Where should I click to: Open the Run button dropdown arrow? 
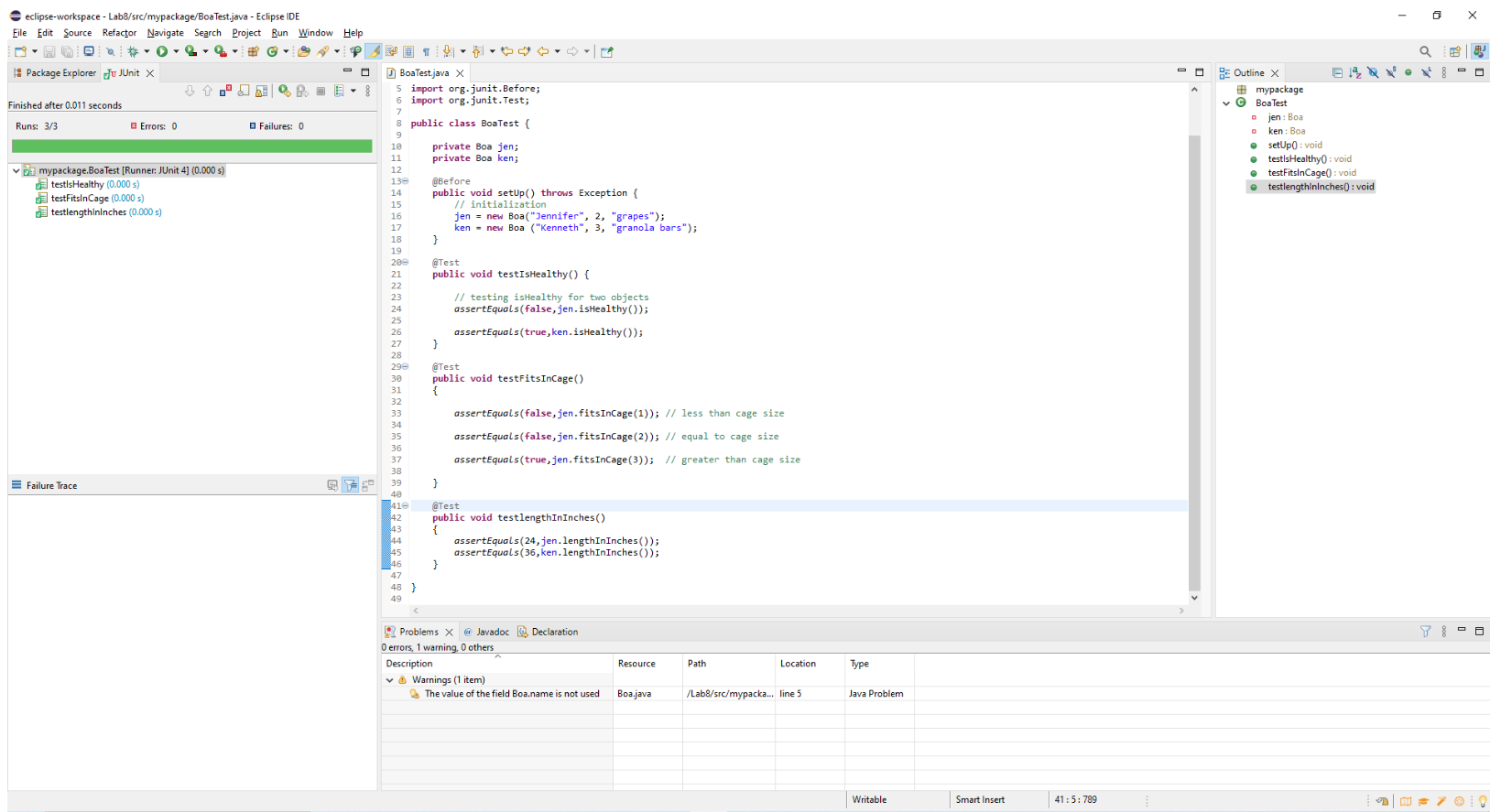[x=176, y=51]
